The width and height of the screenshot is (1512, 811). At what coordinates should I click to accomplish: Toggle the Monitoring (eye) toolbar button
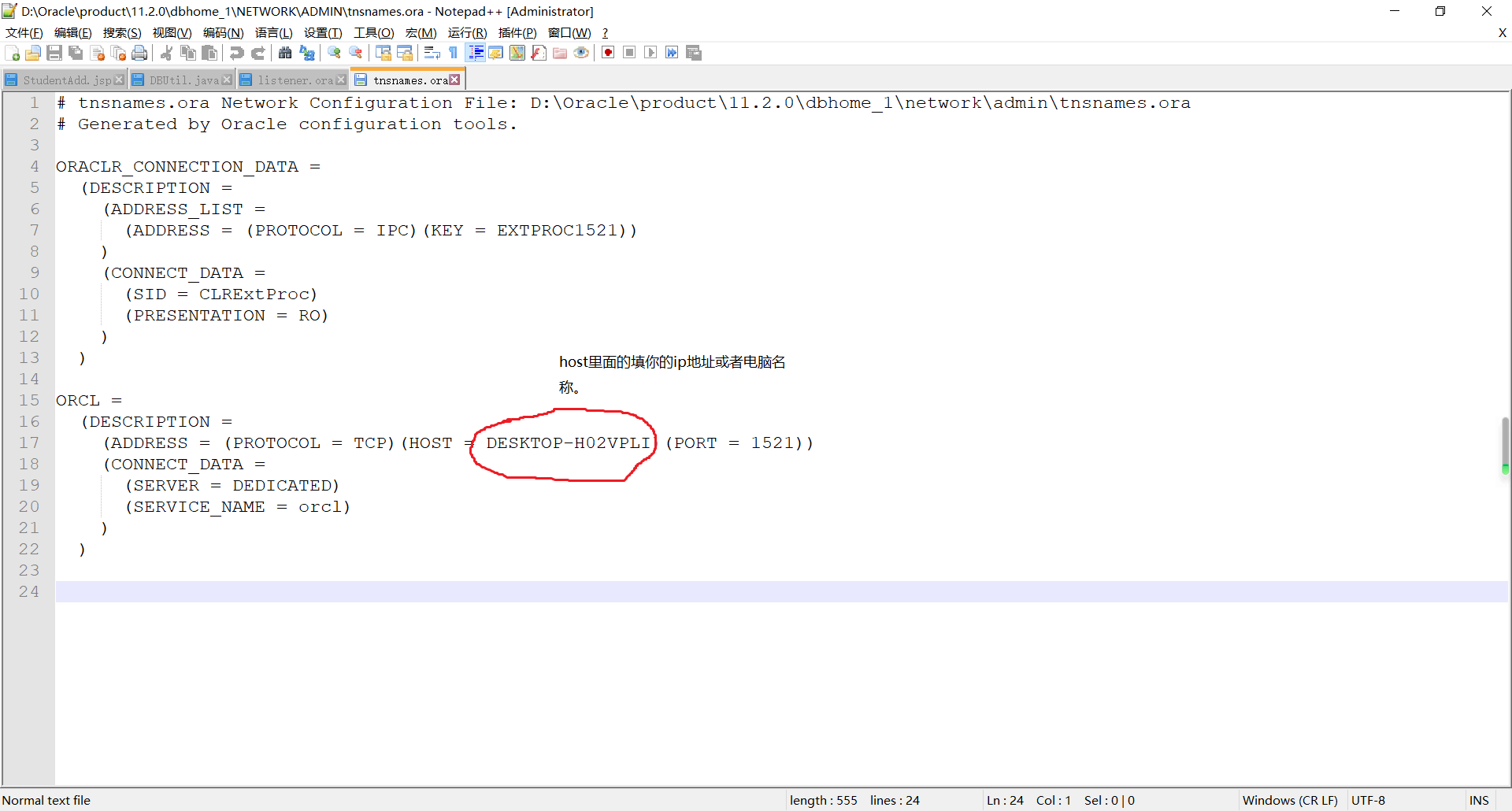(581, 53)
